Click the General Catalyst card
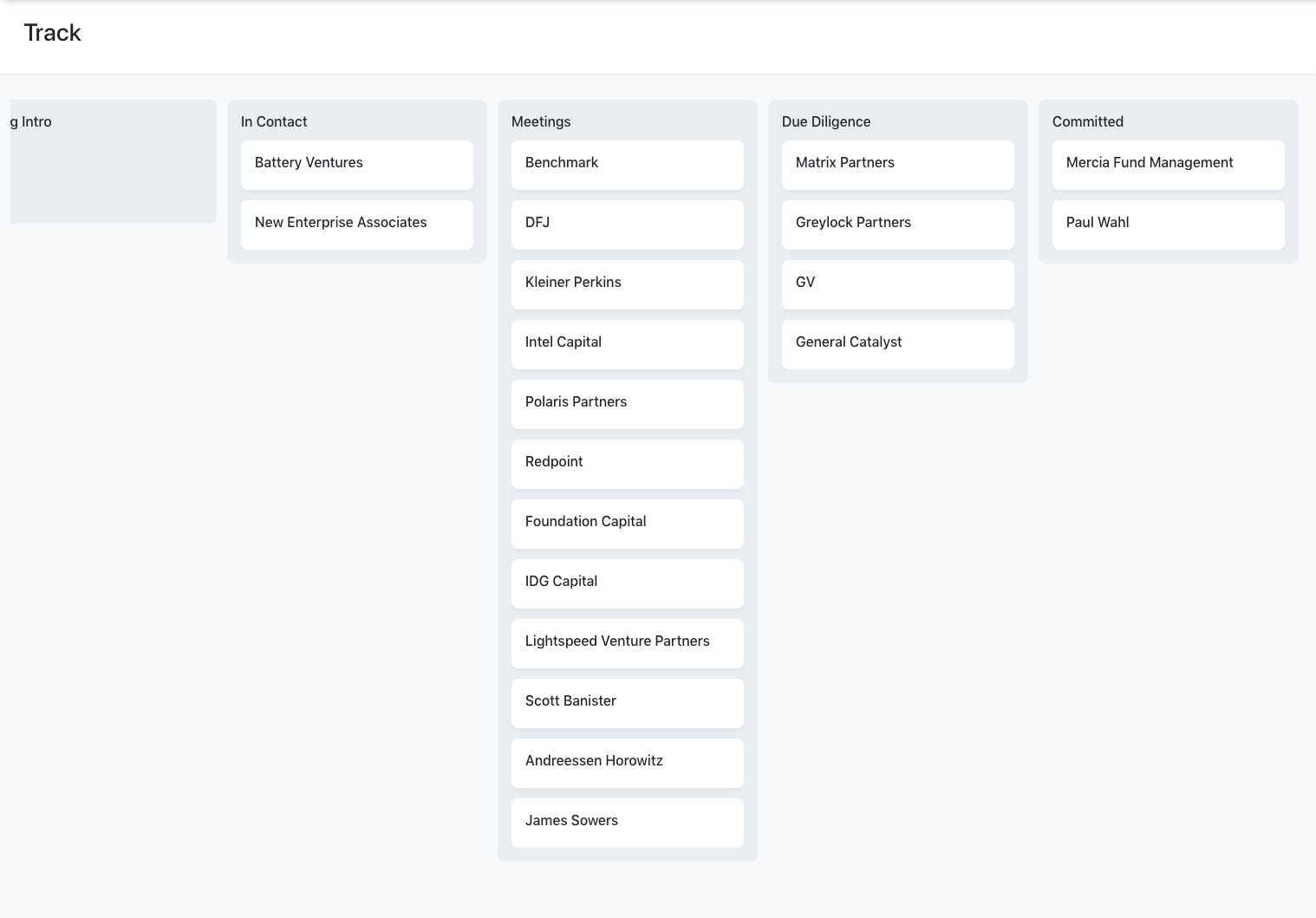This screenshot has width=1316, height=918. point(898,344)
